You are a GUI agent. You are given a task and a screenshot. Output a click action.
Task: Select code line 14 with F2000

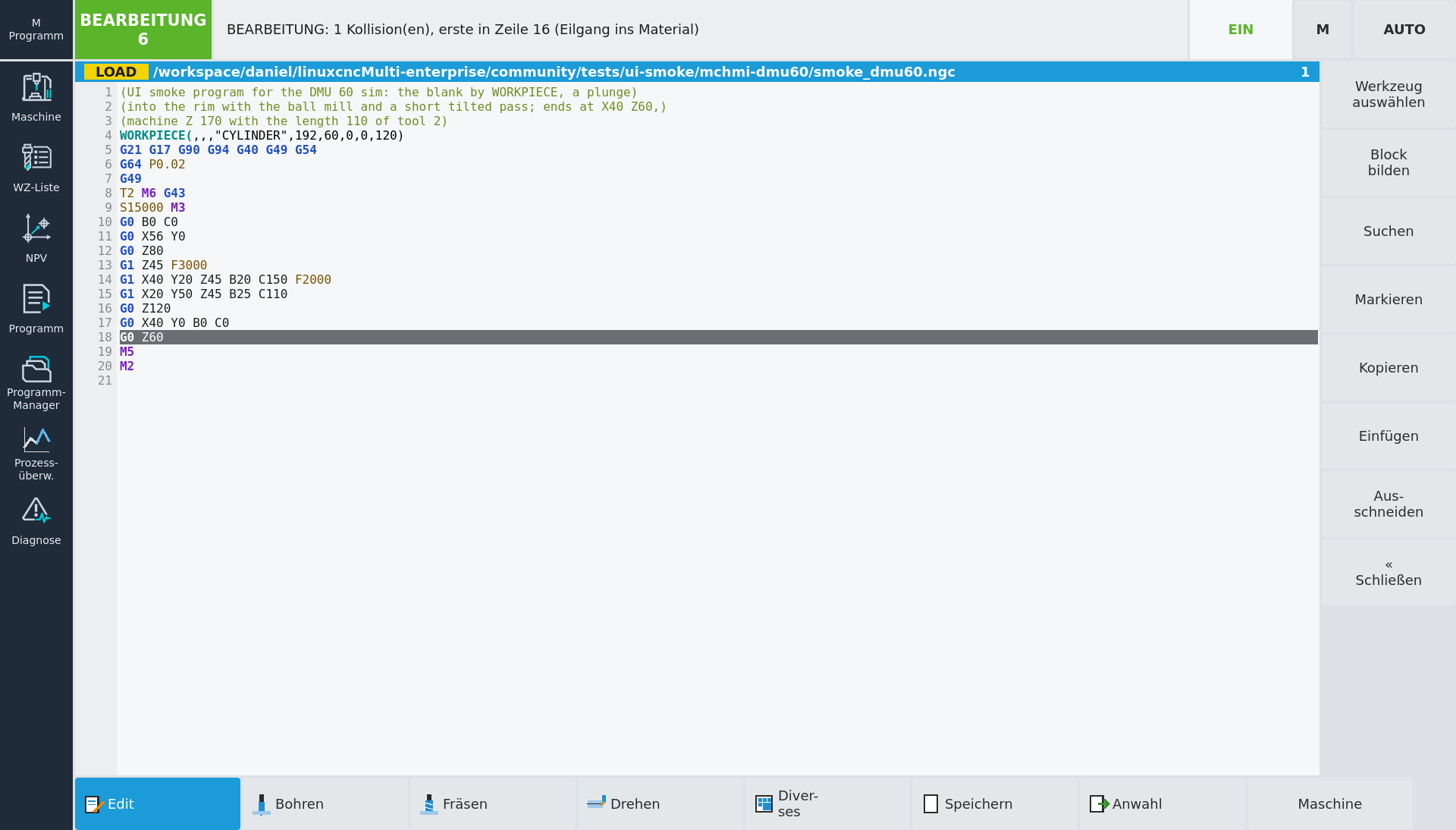click(718, 280)
